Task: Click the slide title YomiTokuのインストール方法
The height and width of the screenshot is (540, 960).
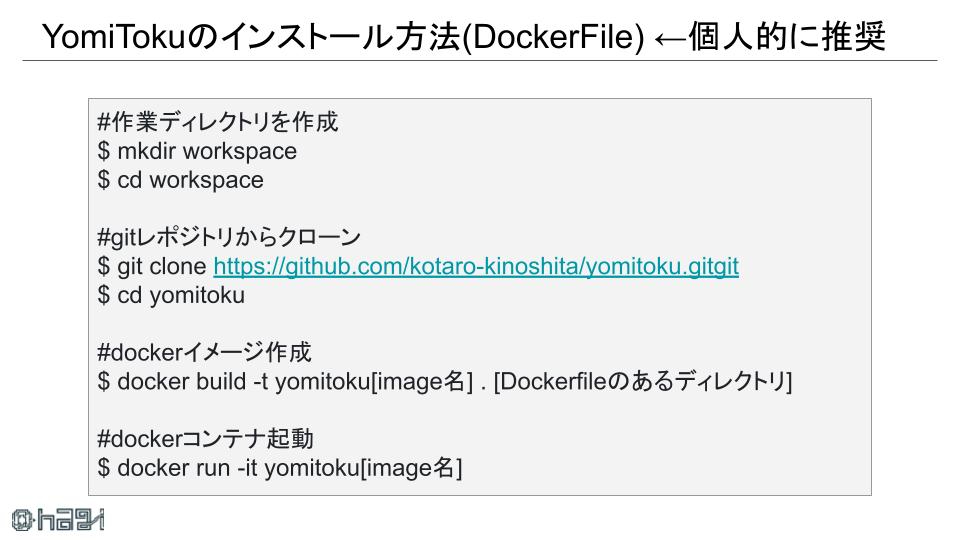Action: pyautogui.click(x=251, y=37)
